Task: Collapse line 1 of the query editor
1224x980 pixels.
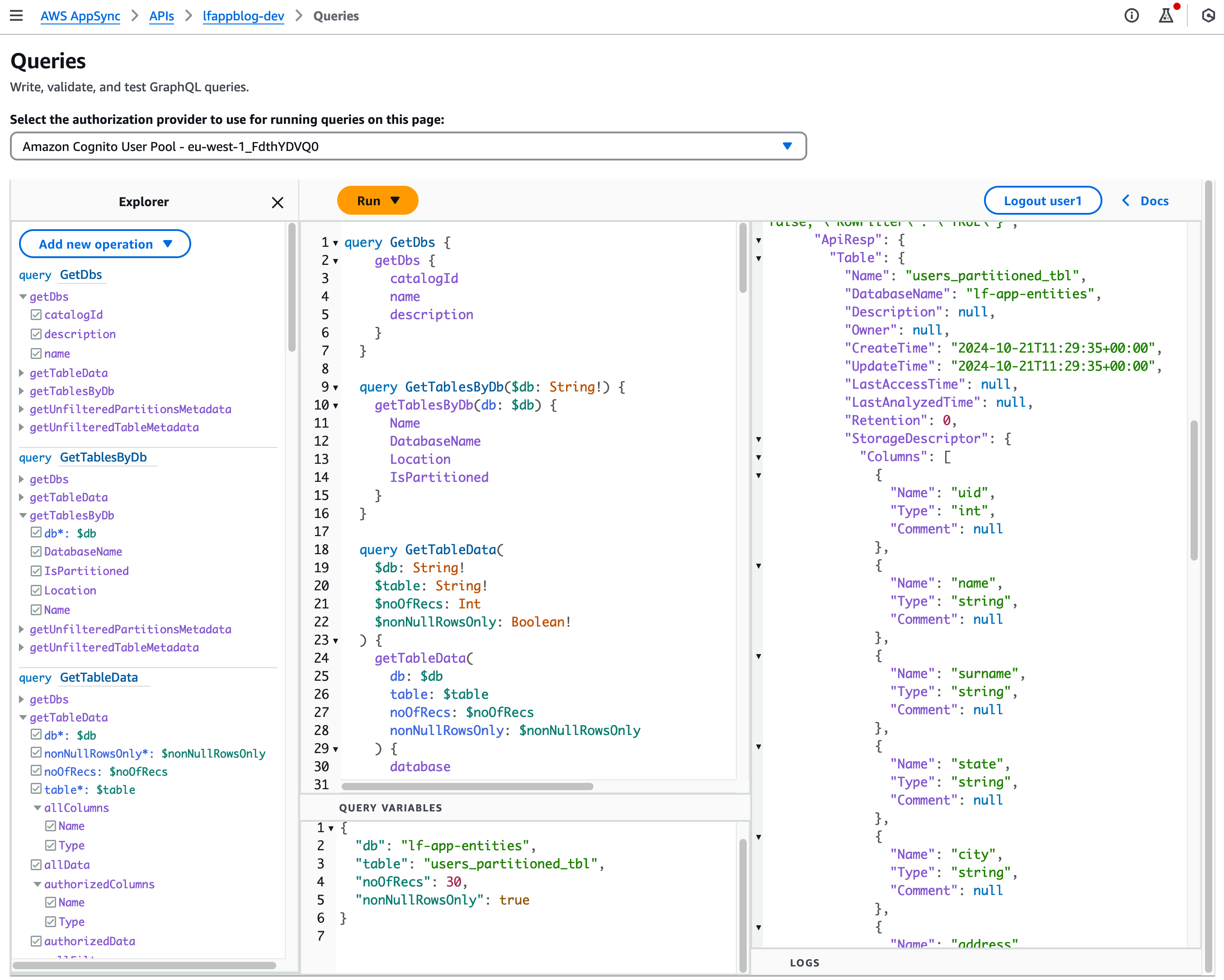Action: [334, 242]
